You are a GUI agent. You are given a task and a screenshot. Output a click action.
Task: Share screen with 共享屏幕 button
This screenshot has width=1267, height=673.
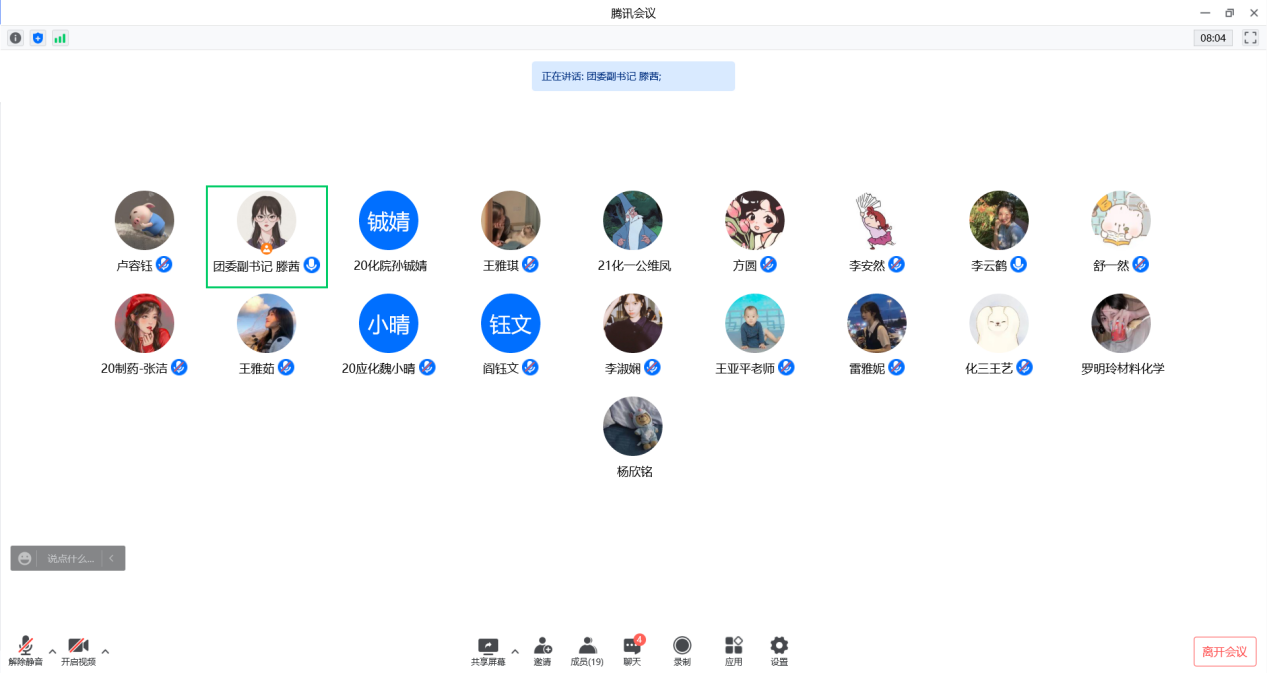point(488,650)
